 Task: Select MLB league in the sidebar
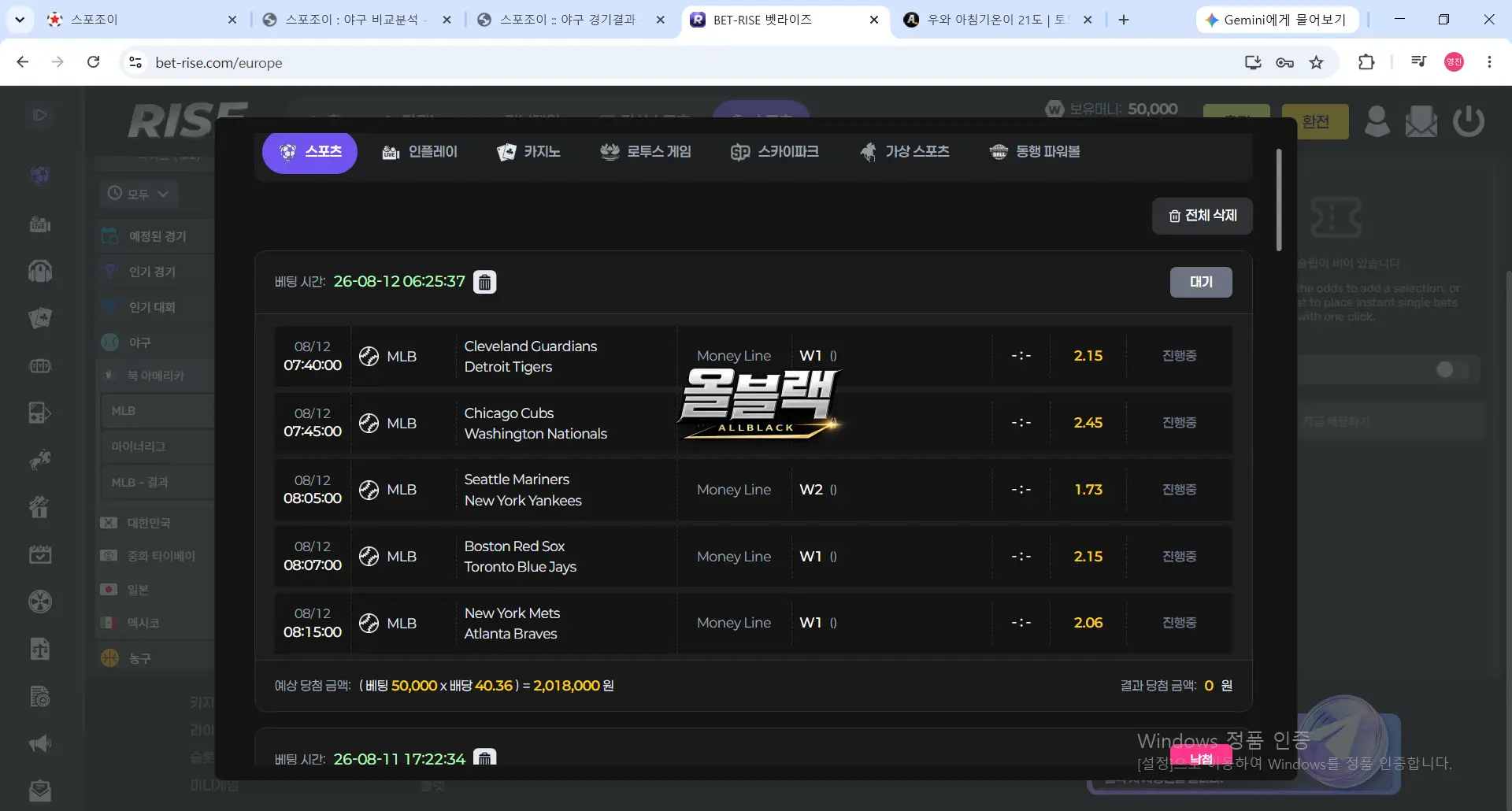coord(157,411)
